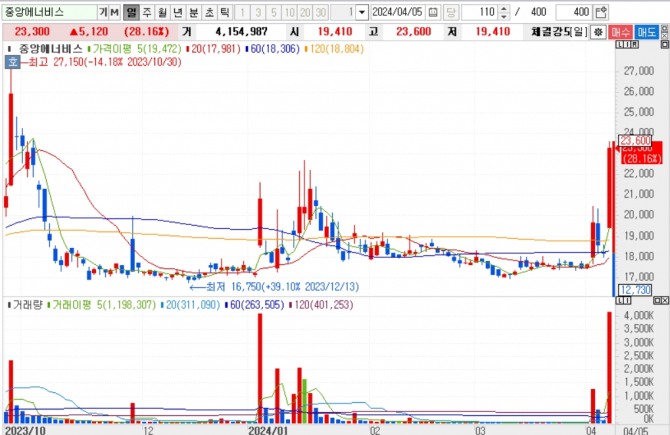This screenshot has width=670, height=435.
Task: Click the 2024/04/05 date field
Action: (x=398, y=12)
